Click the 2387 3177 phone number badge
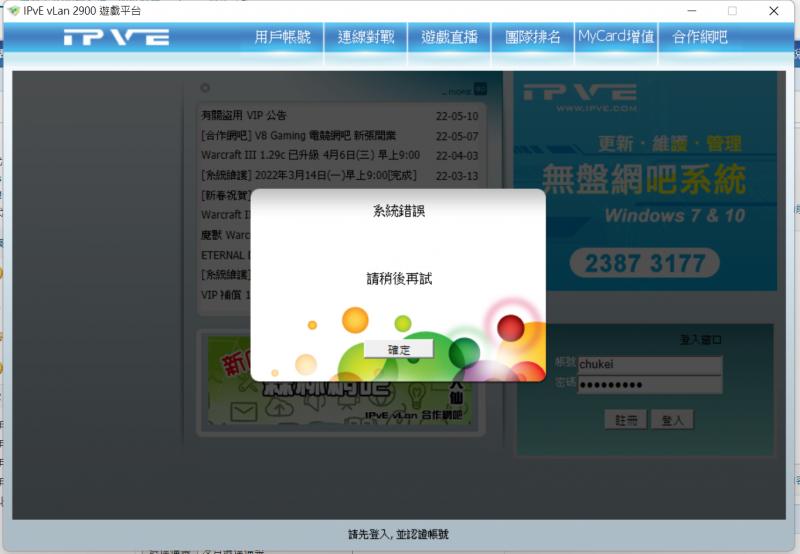Screen dimensions: 800x554 (644, 263)
